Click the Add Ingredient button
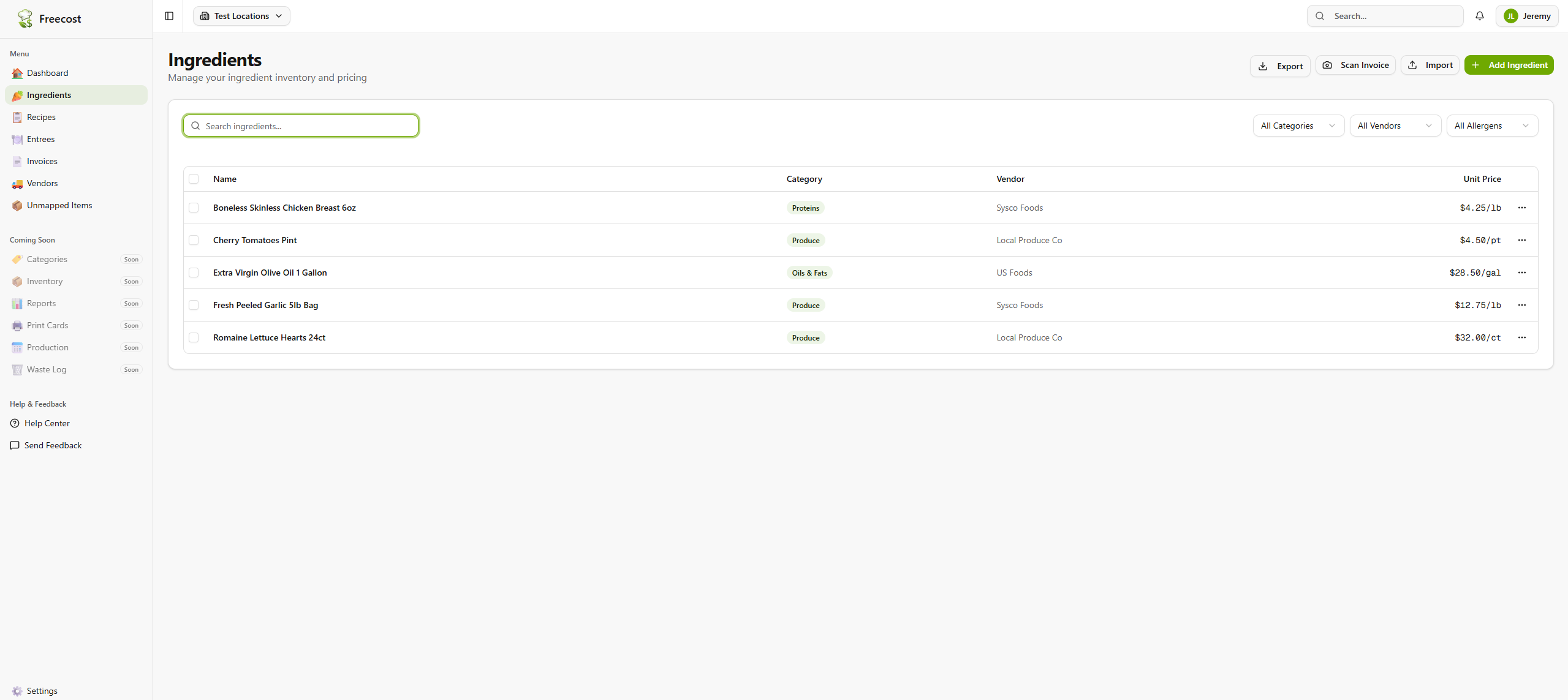 click(x=1509, y=65)
